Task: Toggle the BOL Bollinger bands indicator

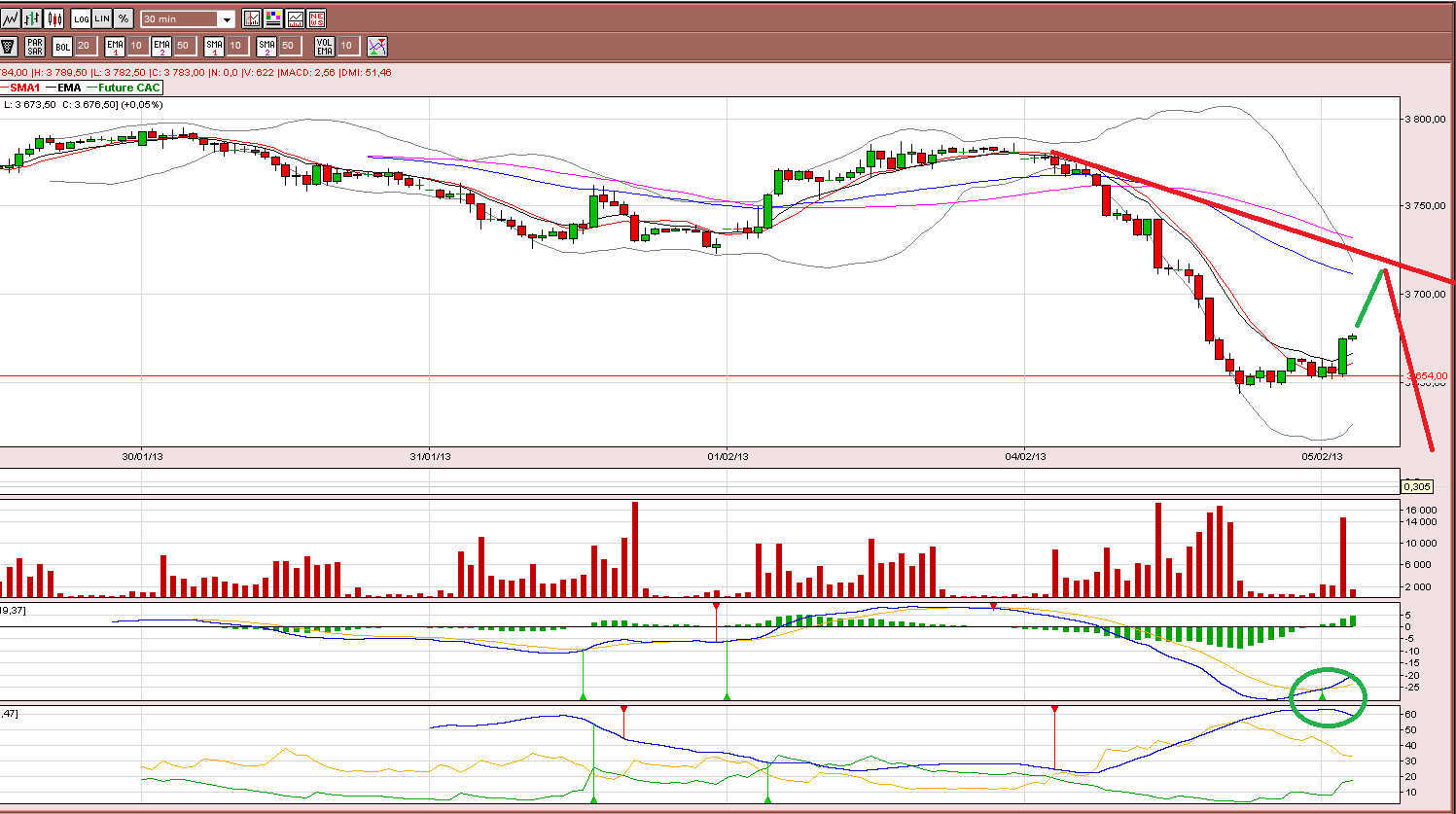Action: pyautogui.click(x=62, y=46)
